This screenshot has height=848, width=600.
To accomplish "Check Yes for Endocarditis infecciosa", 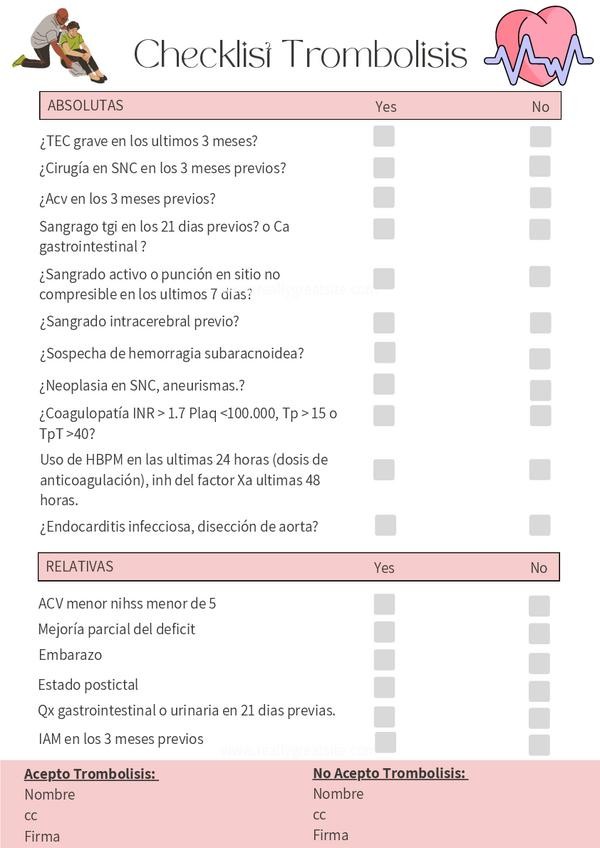I will (x=385, y=525).
